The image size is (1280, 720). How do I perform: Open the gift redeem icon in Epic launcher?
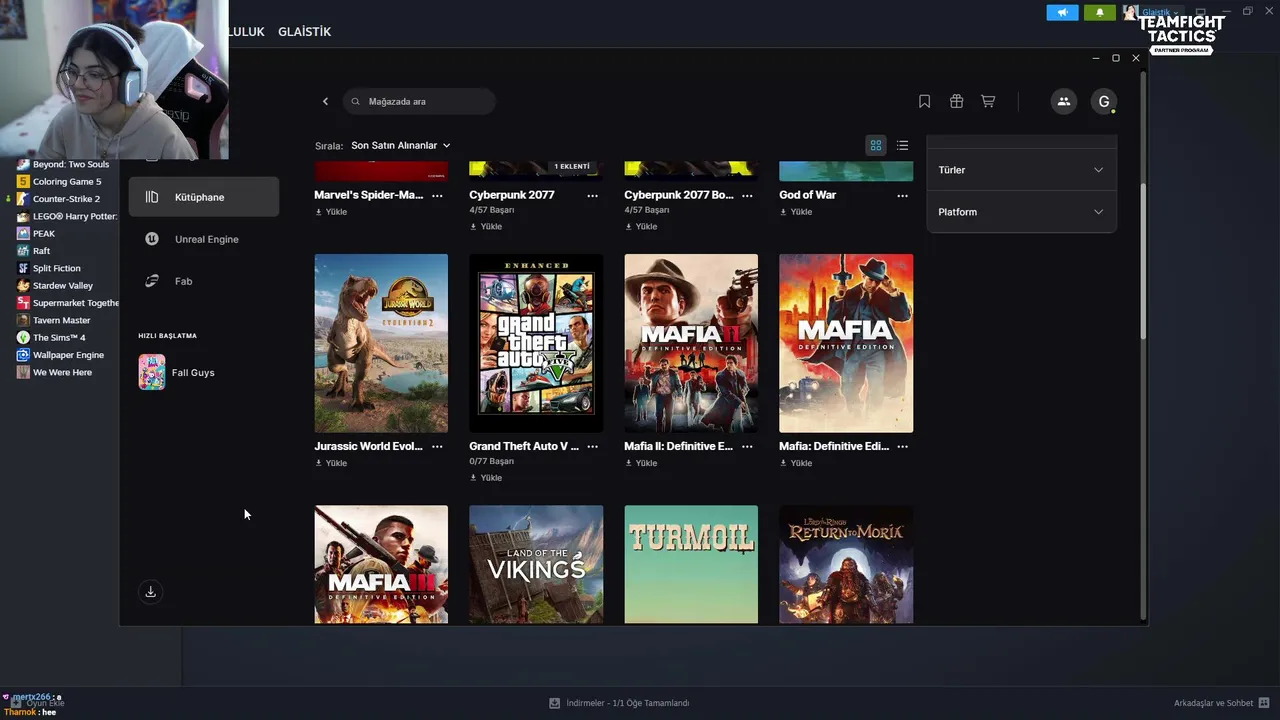pos(956,101)
